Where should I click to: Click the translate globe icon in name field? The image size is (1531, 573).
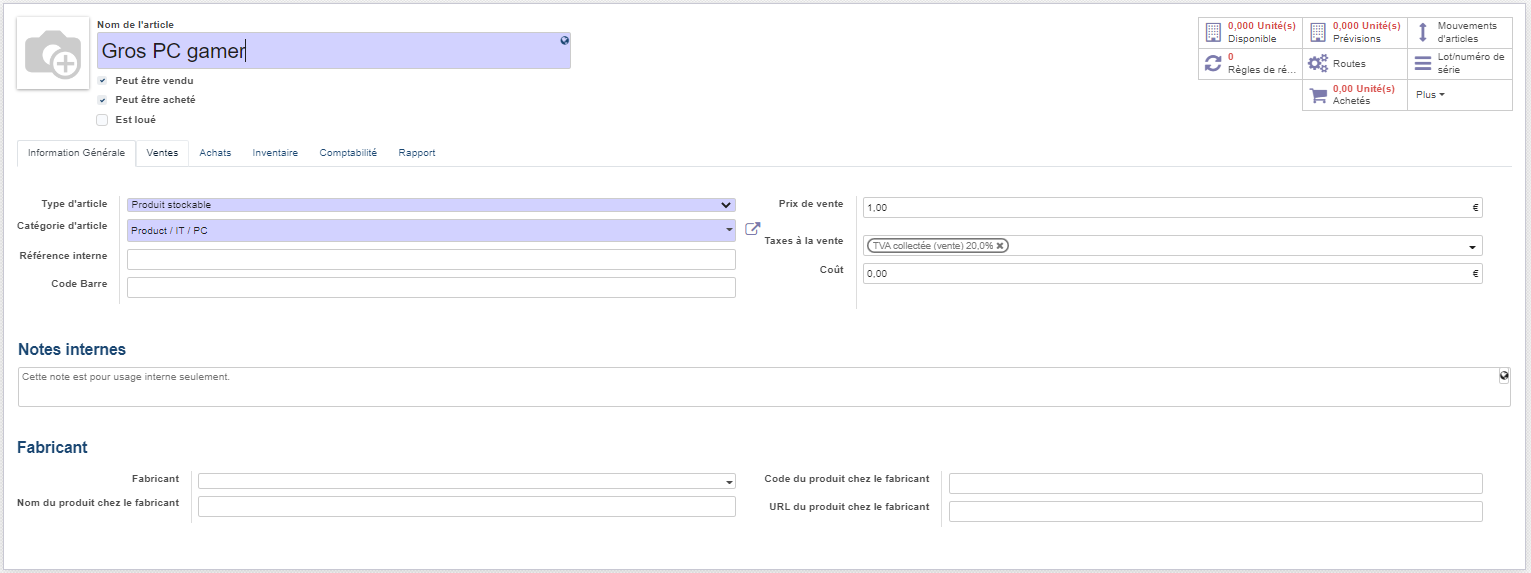pos(564,41)
